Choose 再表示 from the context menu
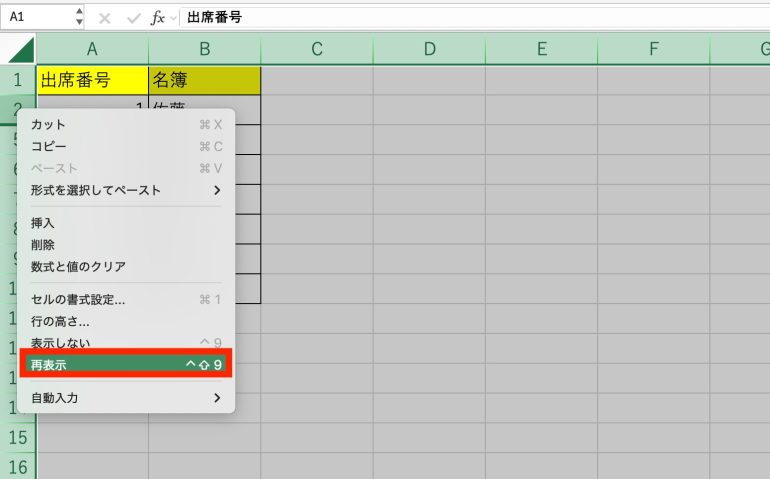The image size is (770, 479). point(126,364)
